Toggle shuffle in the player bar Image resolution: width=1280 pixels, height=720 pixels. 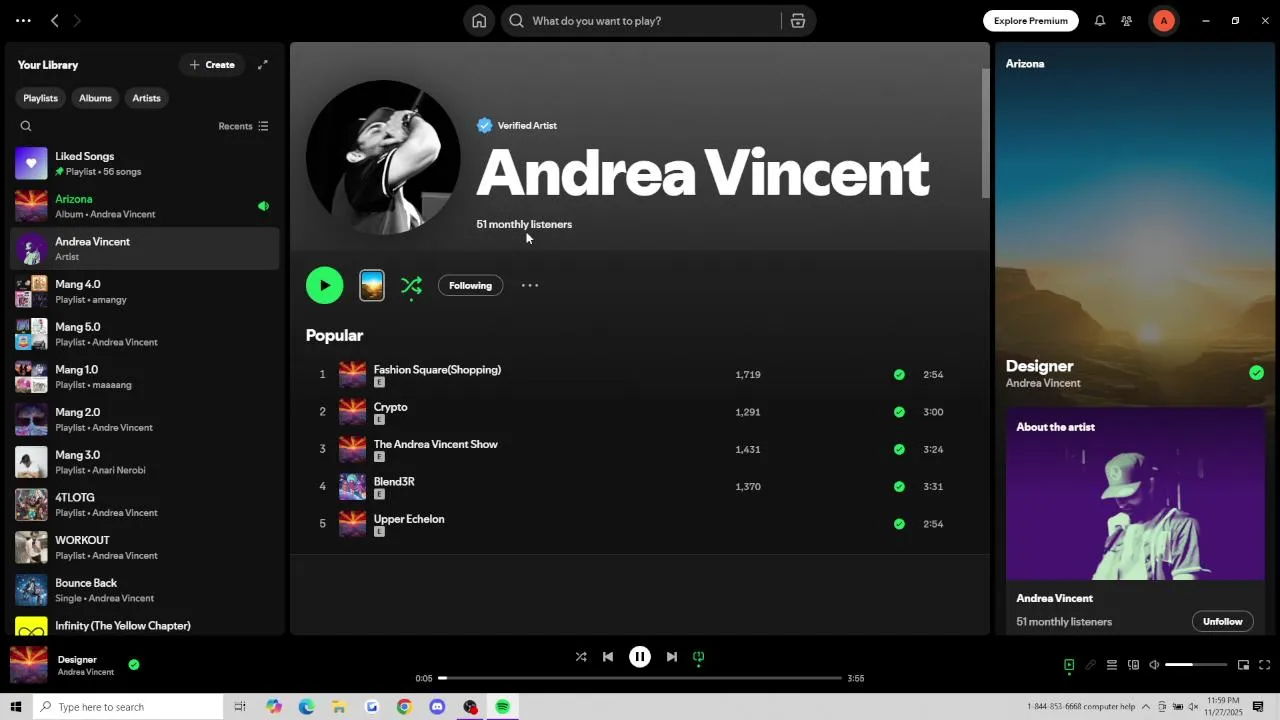click(x=581, y=657)
